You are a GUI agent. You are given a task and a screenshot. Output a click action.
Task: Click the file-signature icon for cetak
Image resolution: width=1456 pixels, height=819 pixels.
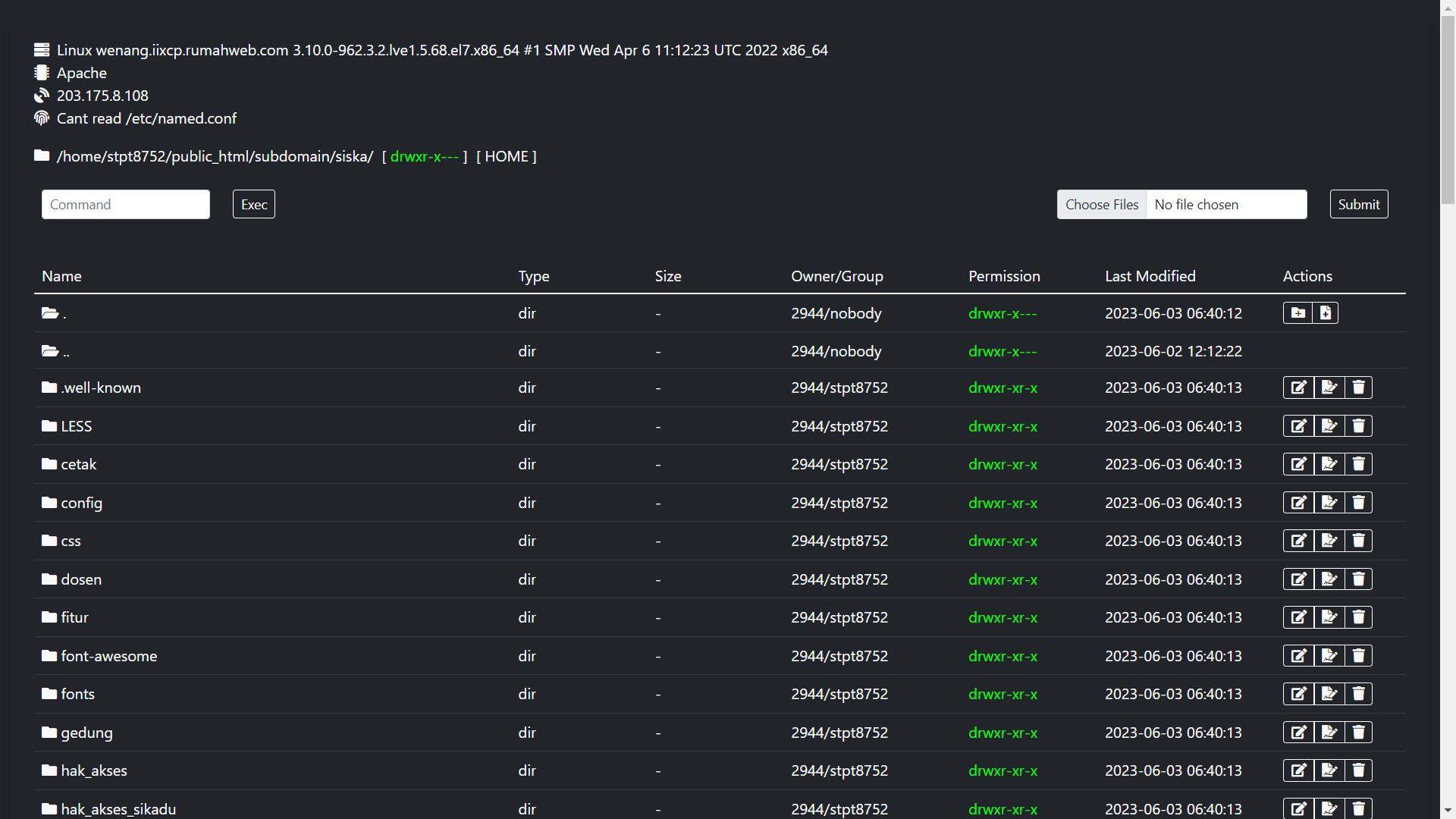click(1329, 464)
